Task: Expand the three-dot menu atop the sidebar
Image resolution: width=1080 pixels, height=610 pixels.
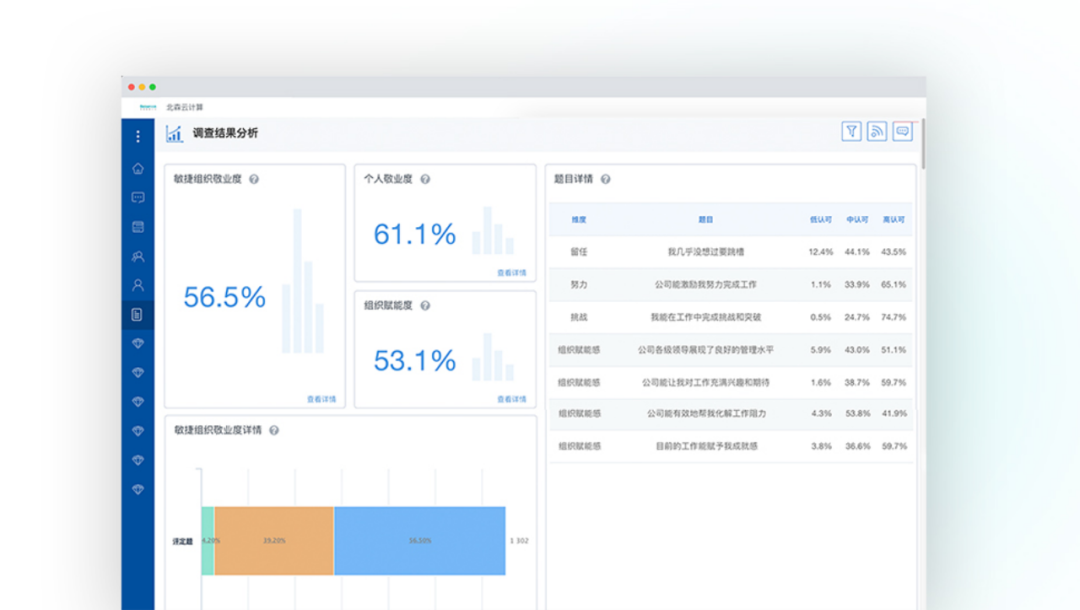Action: 138,137
